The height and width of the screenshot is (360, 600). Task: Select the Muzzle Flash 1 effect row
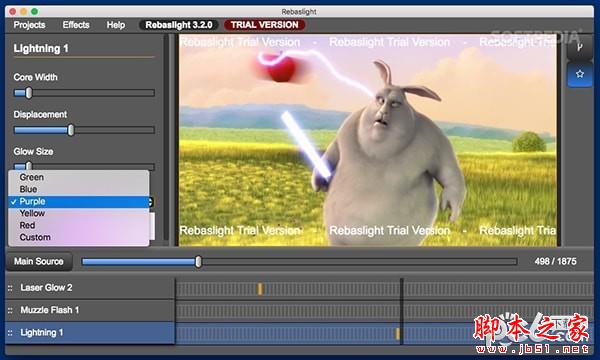tap(90, 310)
